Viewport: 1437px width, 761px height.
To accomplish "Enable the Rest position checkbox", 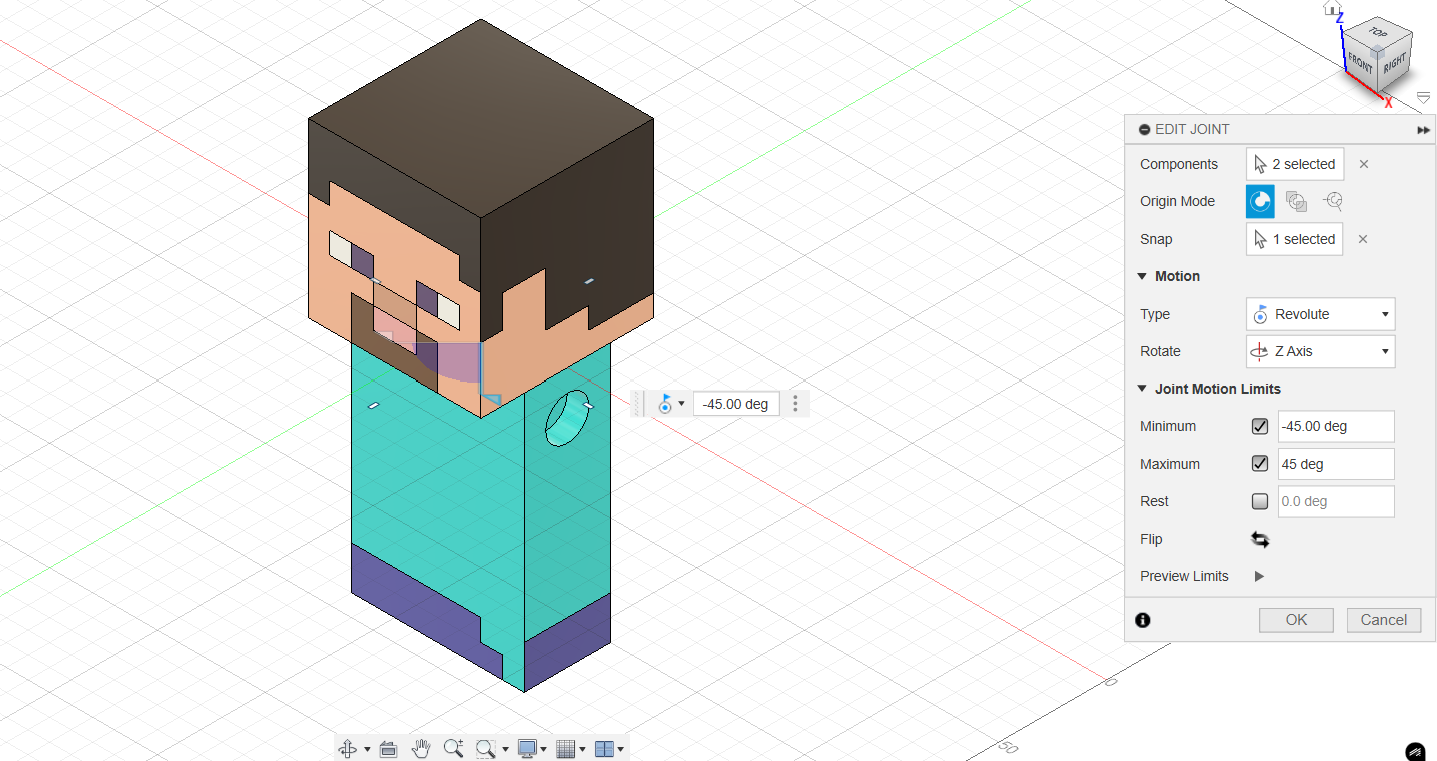I will [x=1260, y=501].
